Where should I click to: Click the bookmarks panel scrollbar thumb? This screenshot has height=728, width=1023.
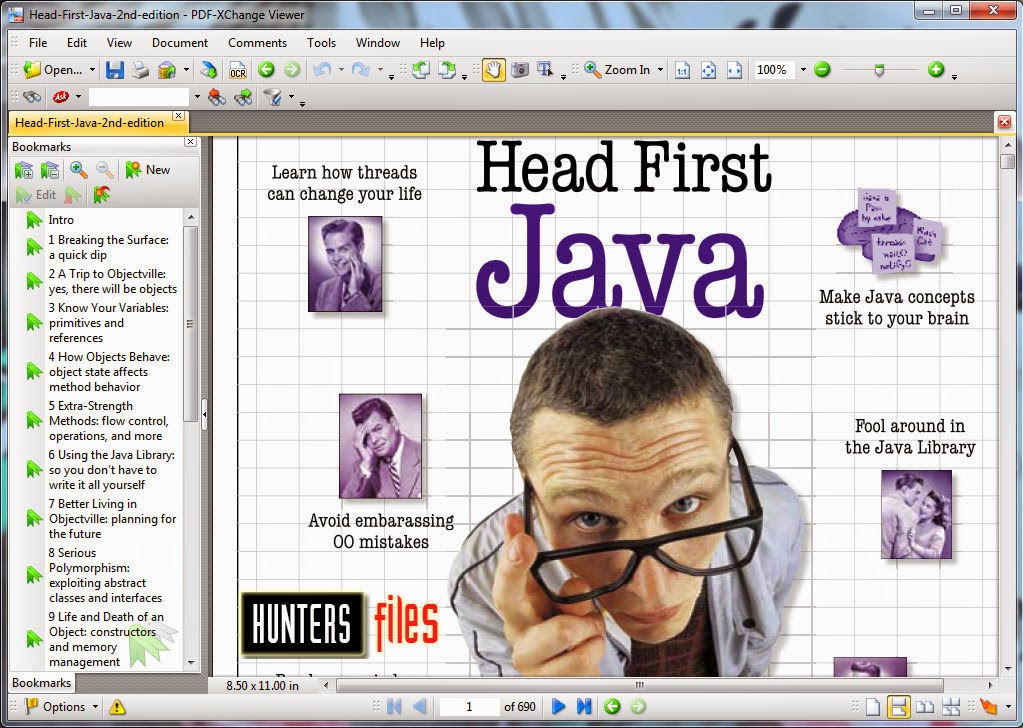click(191, 324)
